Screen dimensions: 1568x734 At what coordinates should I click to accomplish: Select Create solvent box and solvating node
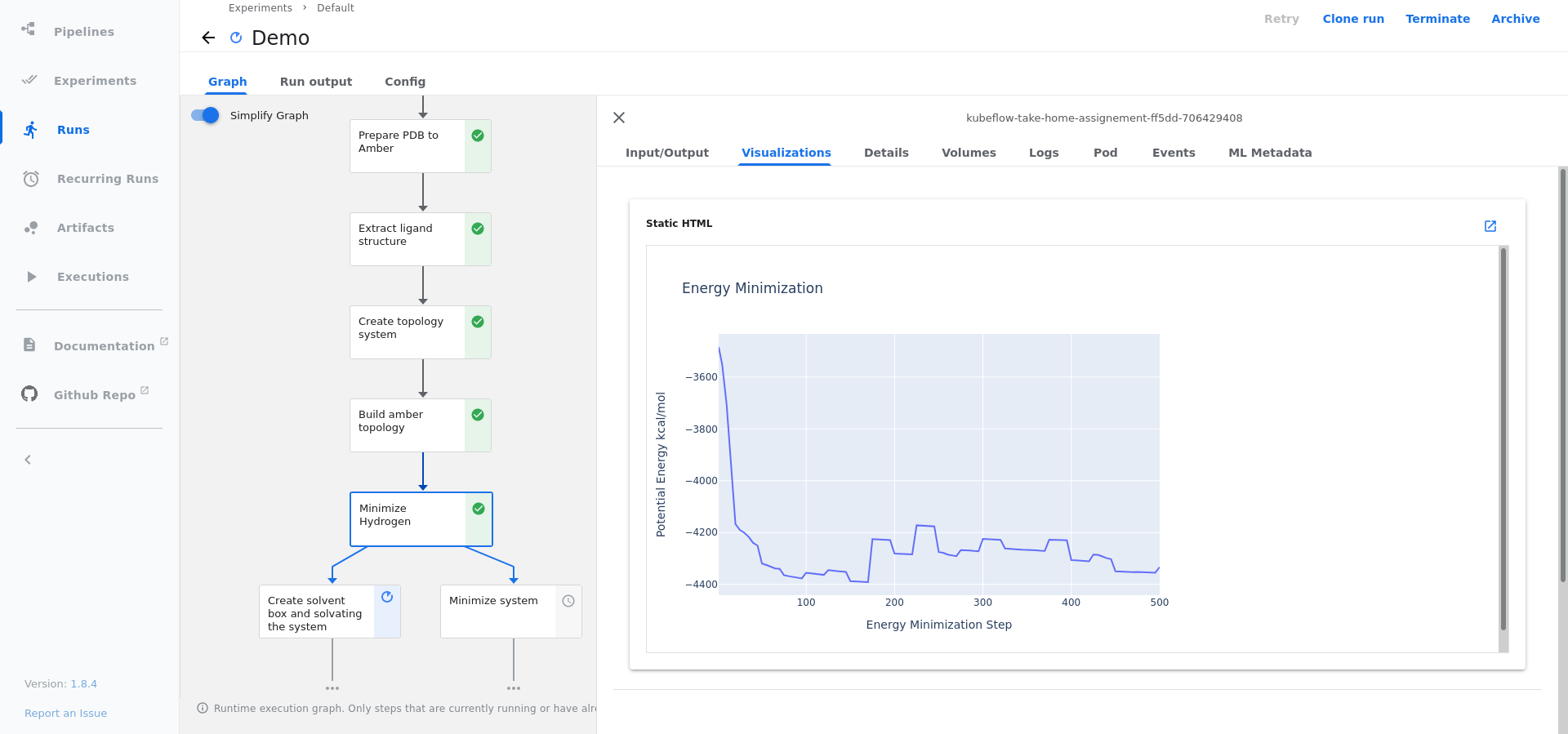[330, 612]
